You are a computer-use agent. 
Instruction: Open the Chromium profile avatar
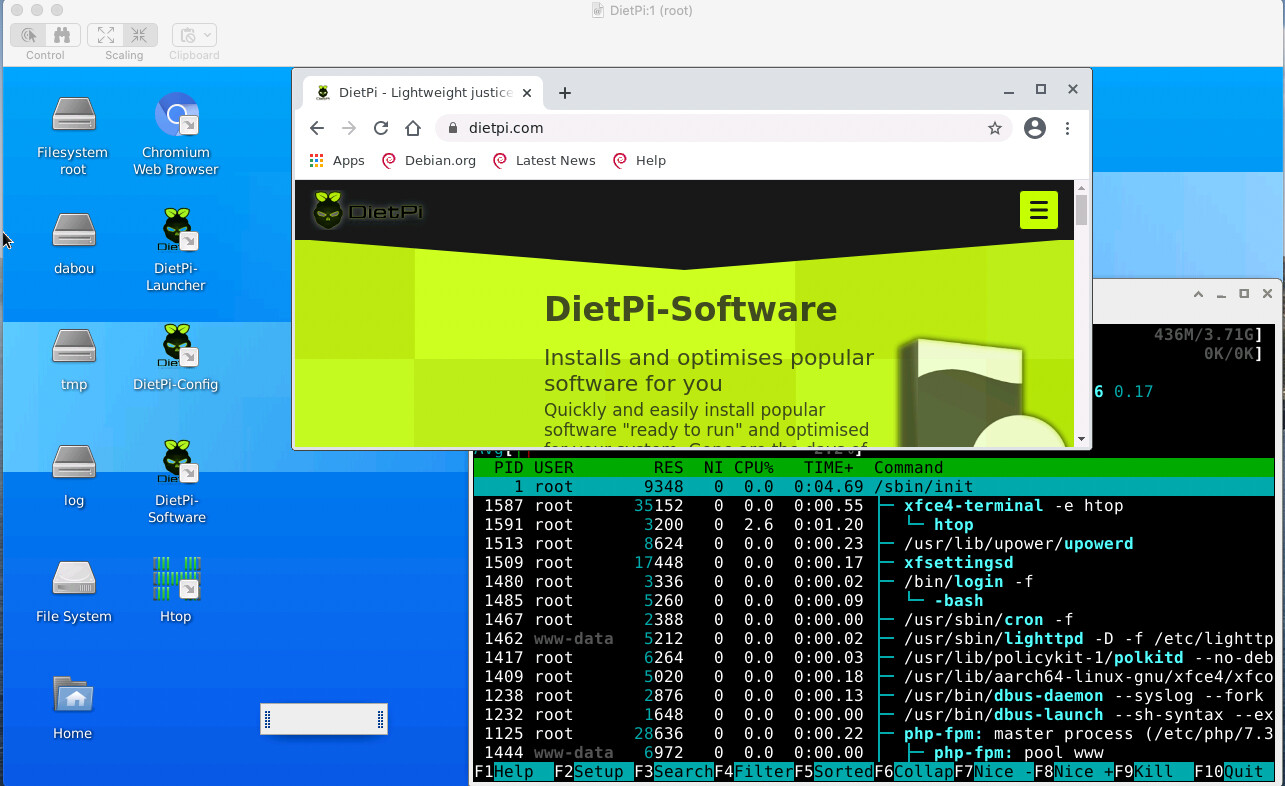pos(1035,128)
